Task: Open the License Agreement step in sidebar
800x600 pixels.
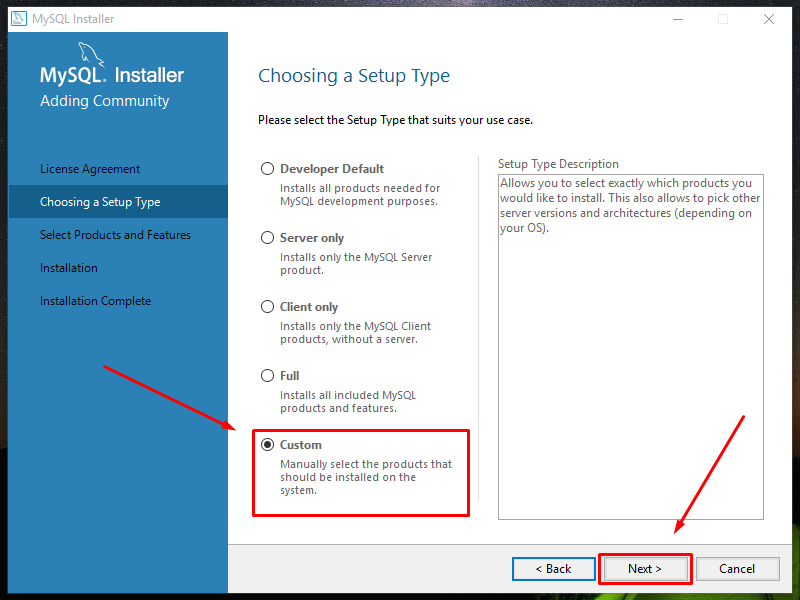Action: tap(90, 169)
